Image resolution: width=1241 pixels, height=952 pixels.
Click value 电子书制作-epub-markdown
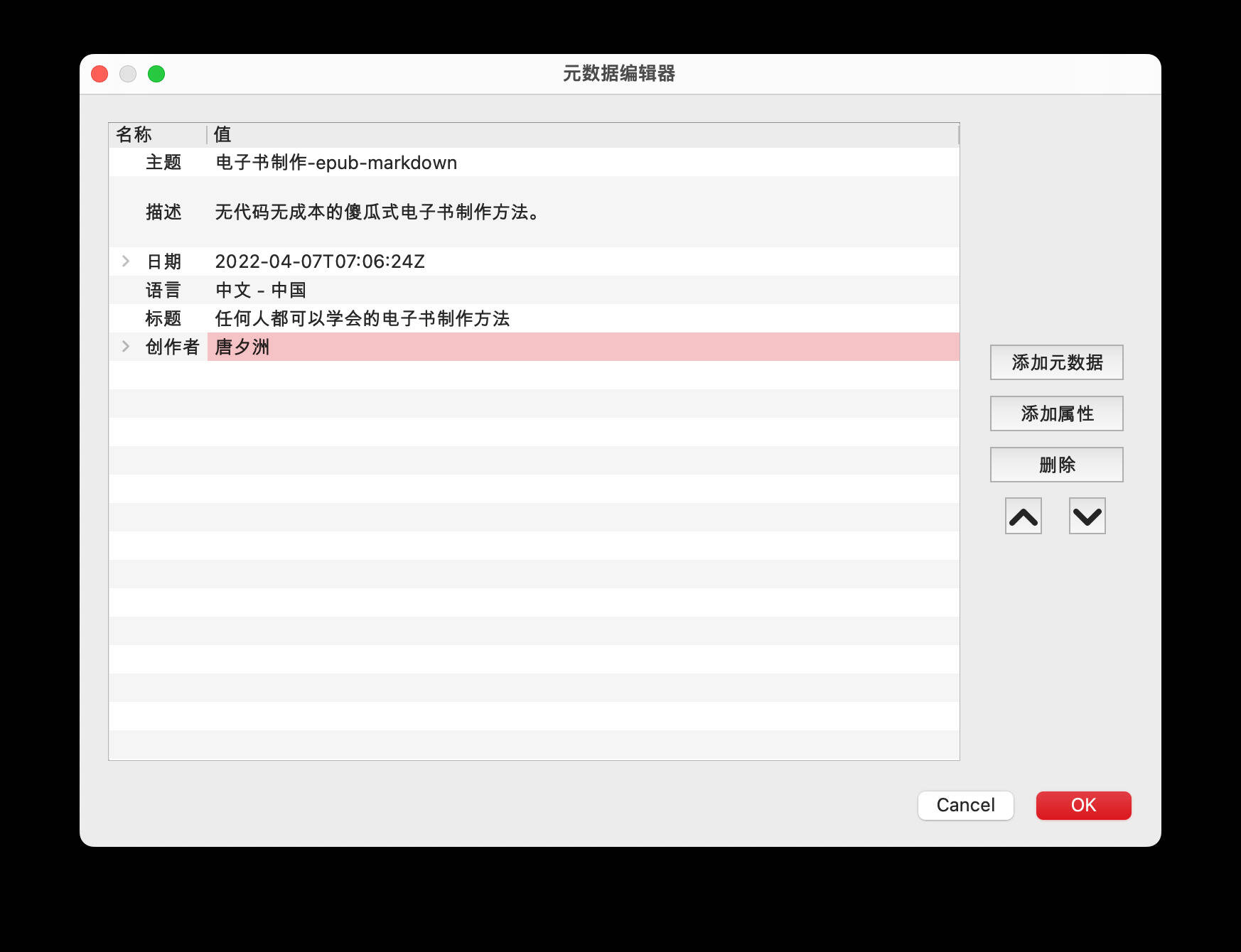pyautogui.click(x=336, y=163)
